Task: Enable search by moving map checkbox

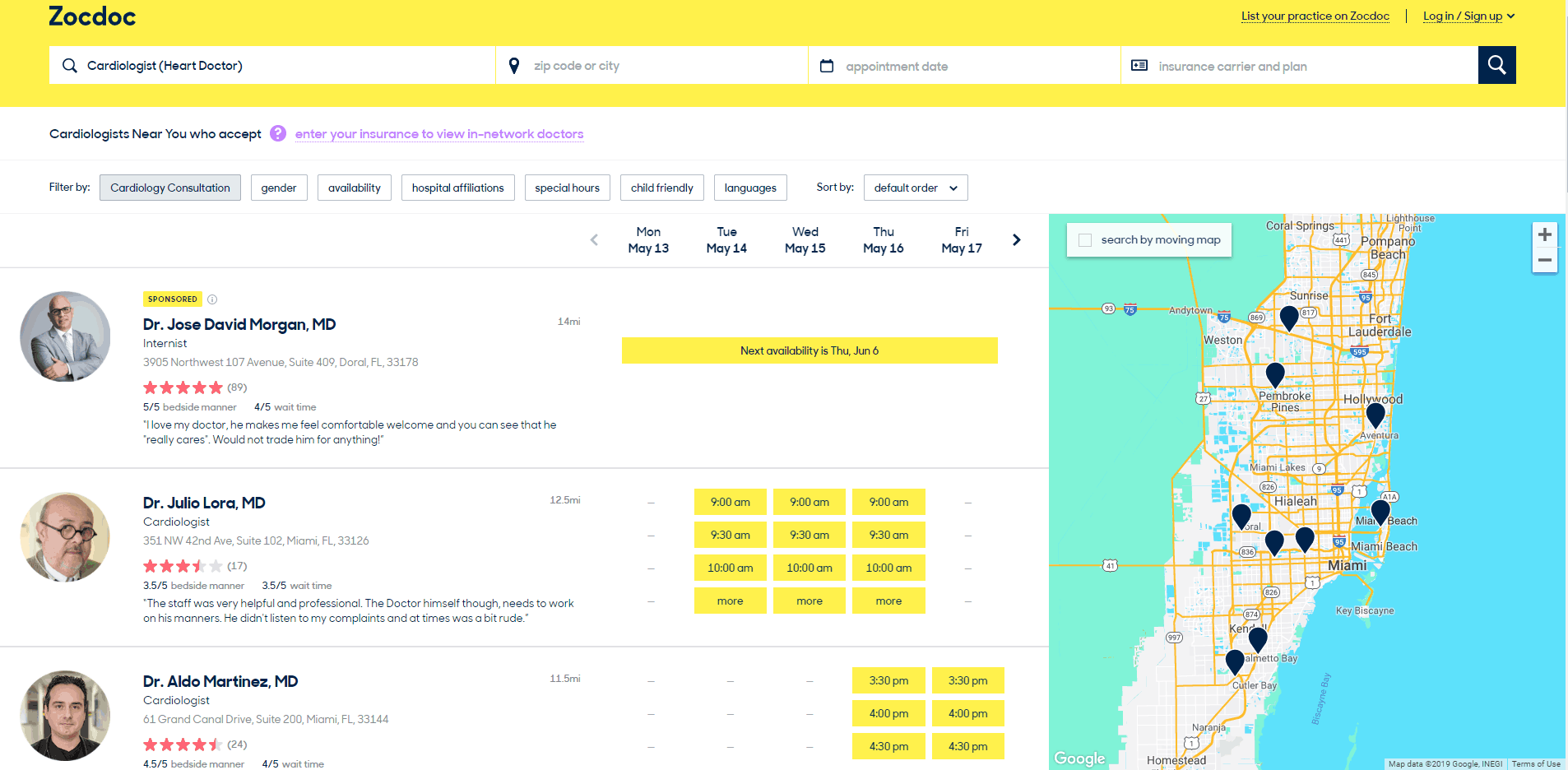Action: pos(1085,239)
